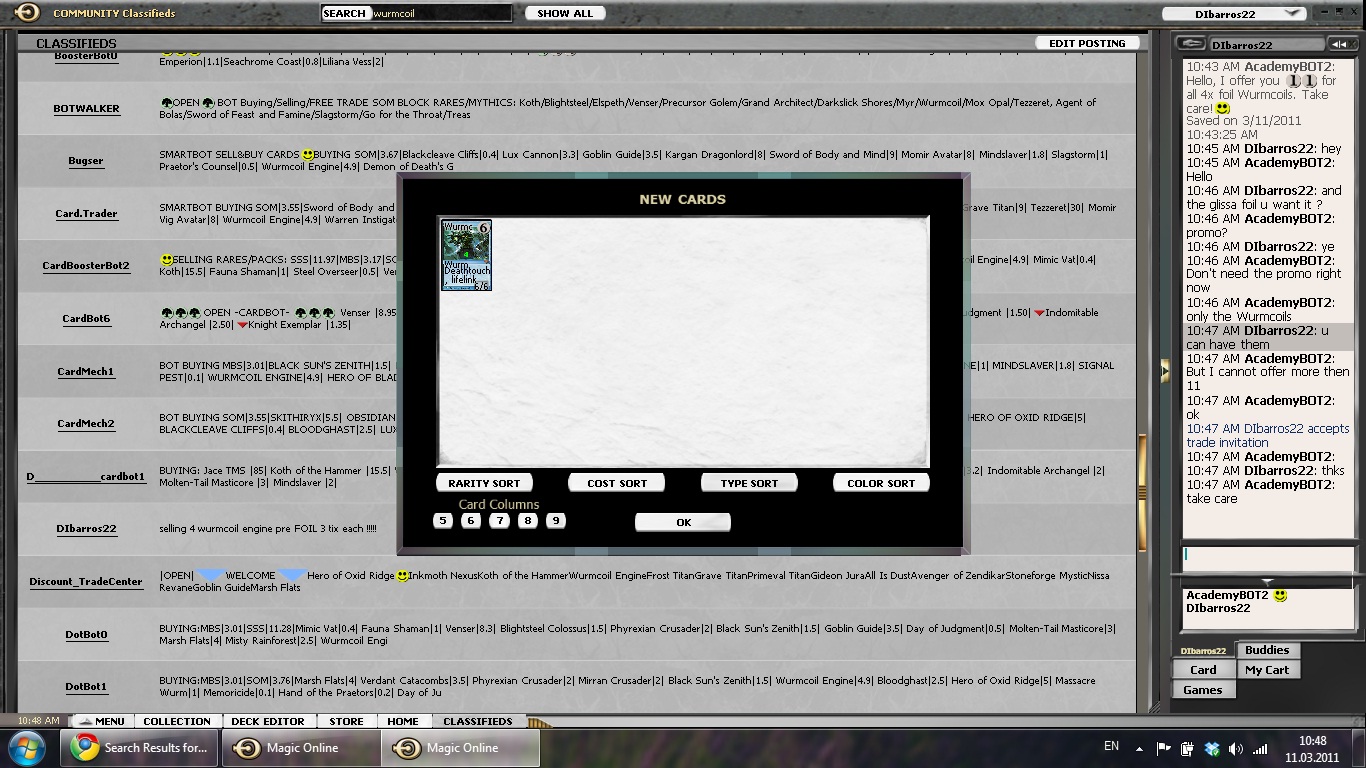Screen dimensions: 1366x768
Task: Show hidden system tray icons
Action: coord(1139,748)
